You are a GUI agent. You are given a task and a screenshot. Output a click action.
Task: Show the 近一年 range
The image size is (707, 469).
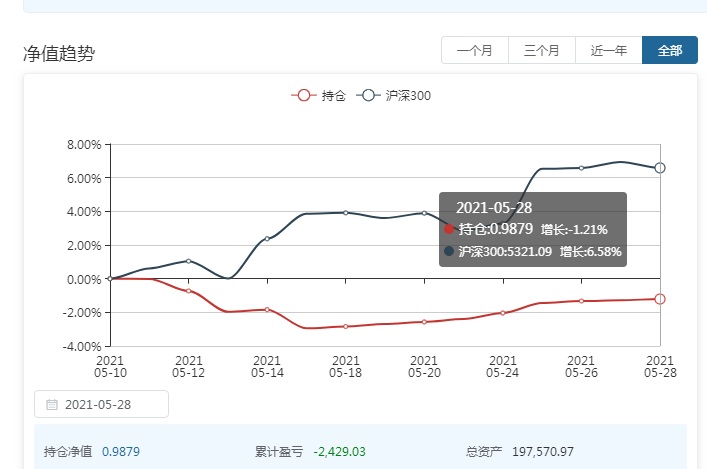point(609,50)
